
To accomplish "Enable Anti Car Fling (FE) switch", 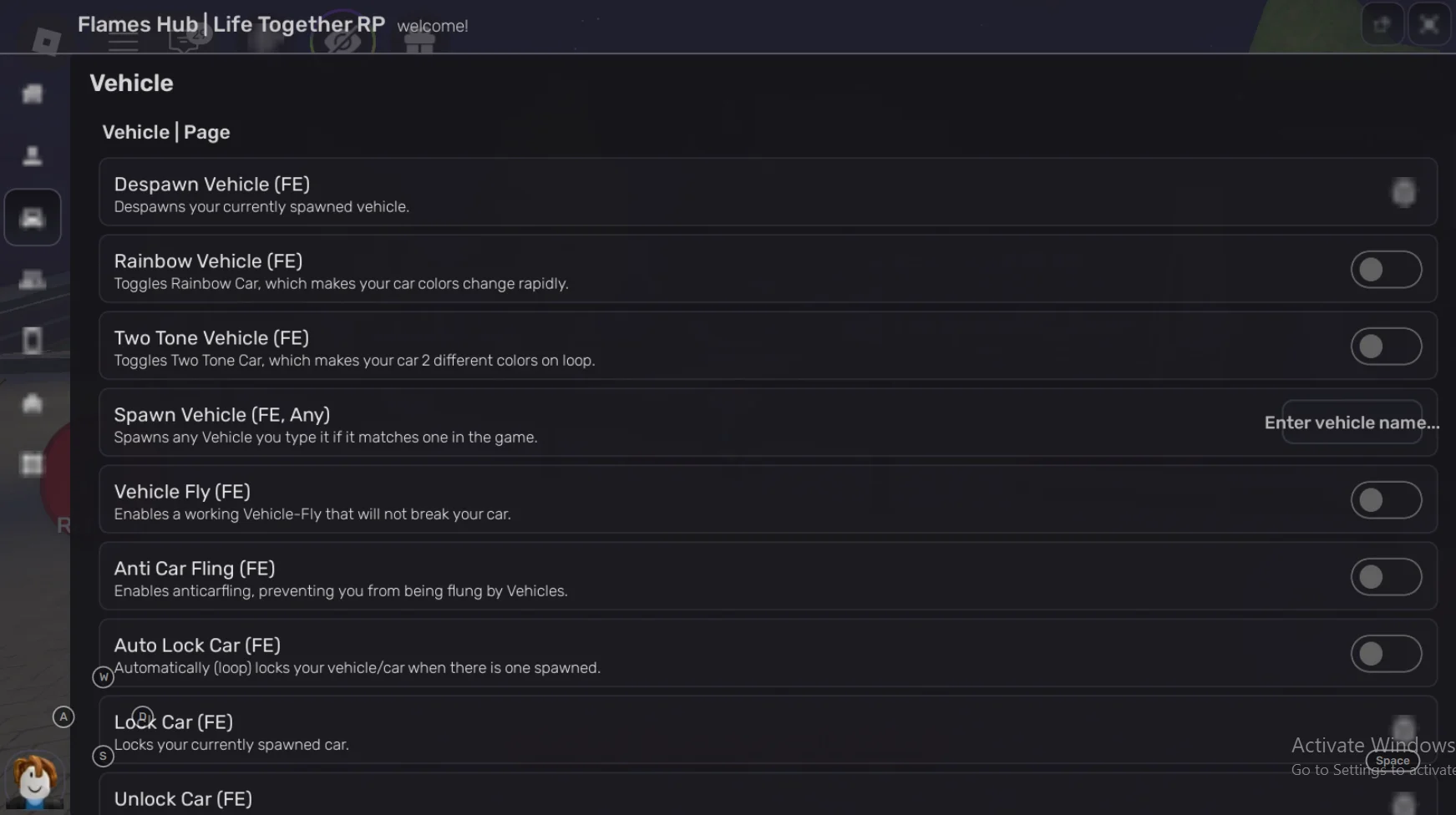I will tap(1386, 577).
